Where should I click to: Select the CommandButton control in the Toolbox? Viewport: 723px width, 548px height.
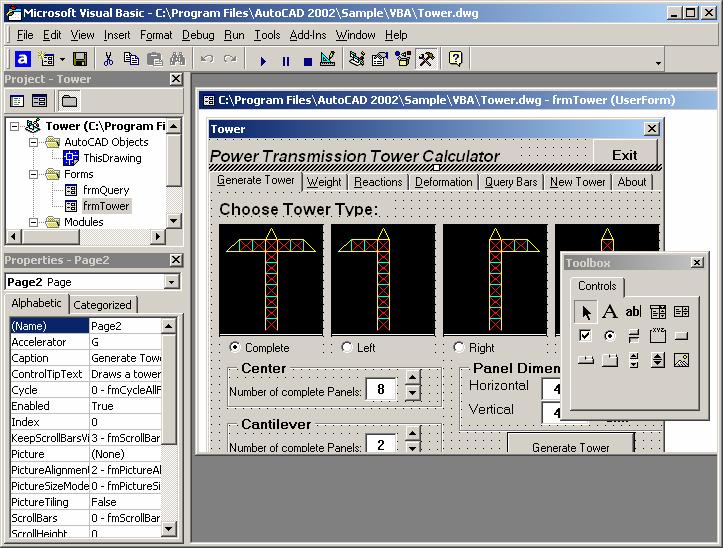tap(682, 336)
